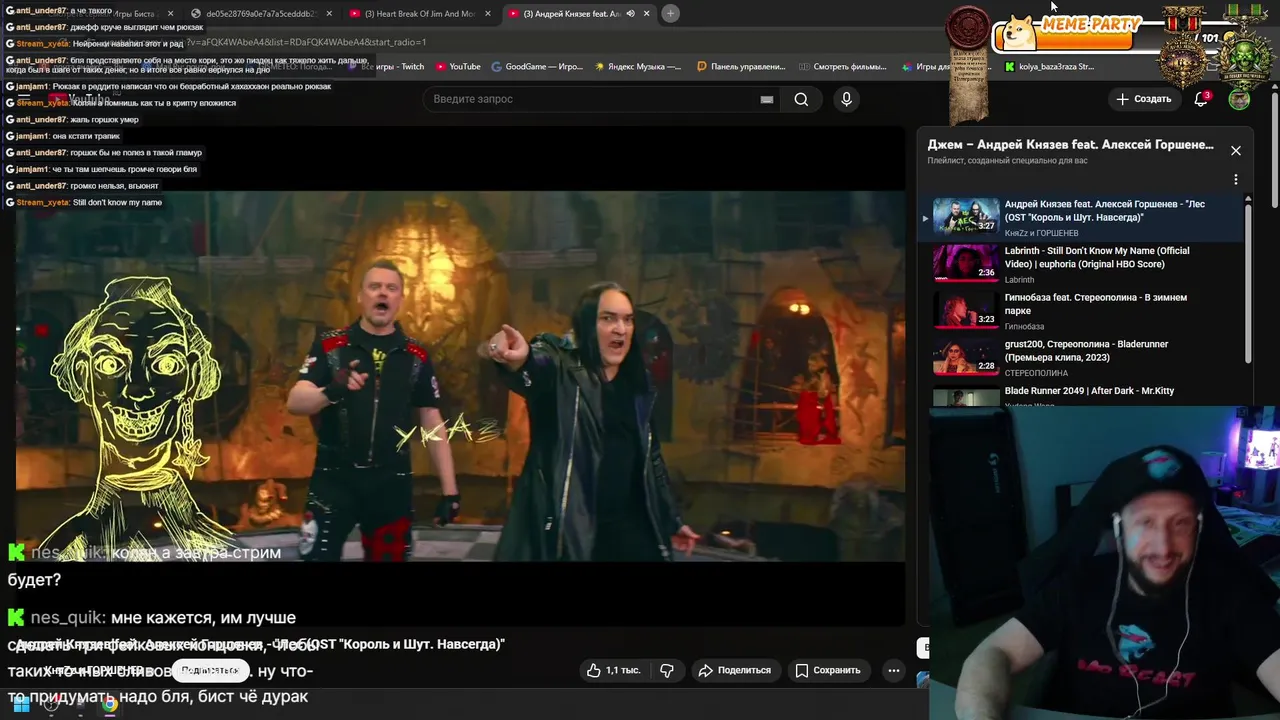
Task: Open the on-screen keyboard icon in search box
Action: point(767,99)
